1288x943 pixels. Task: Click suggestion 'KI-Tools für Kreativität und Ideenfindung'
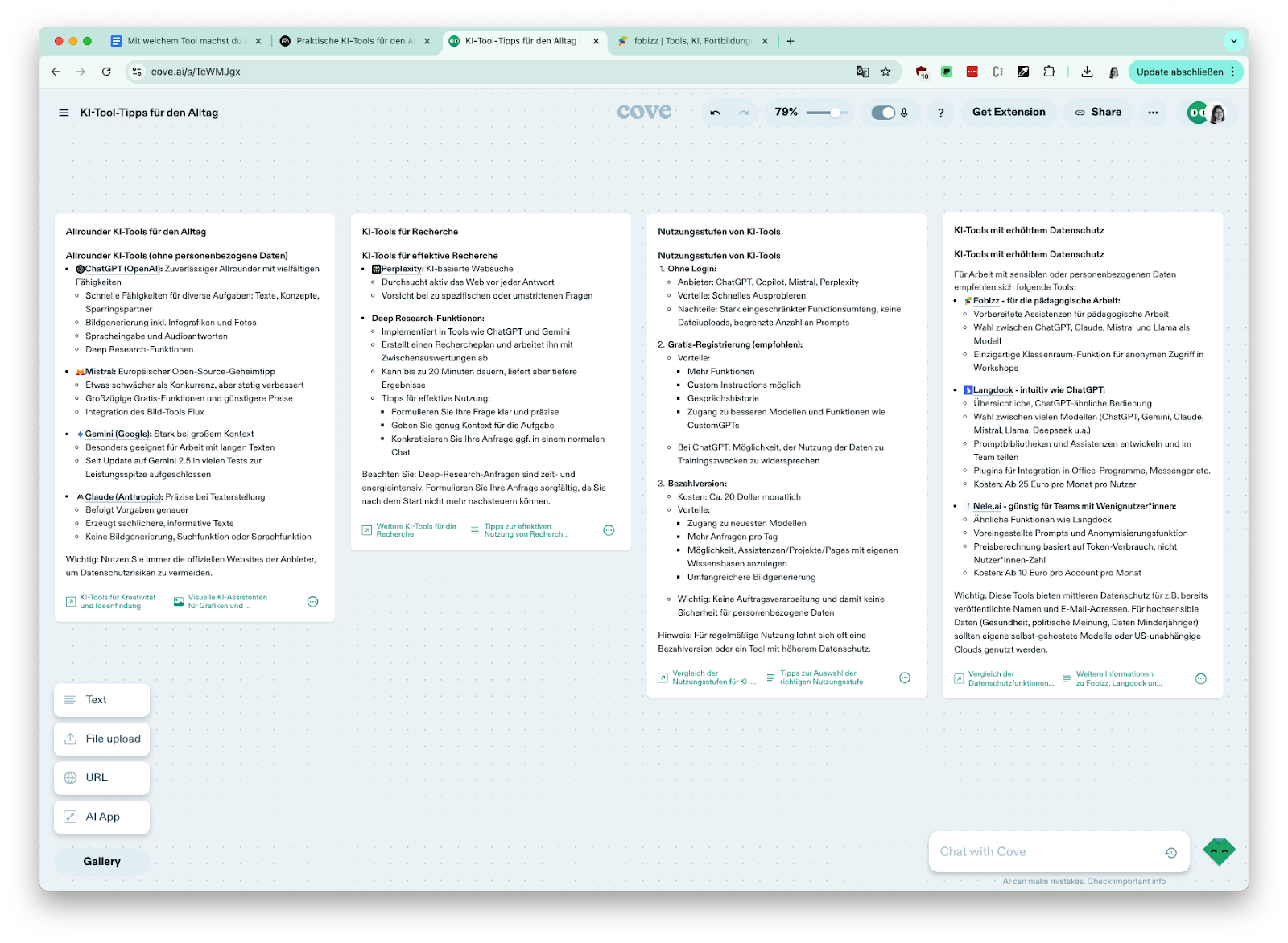[x=111, y=602]
